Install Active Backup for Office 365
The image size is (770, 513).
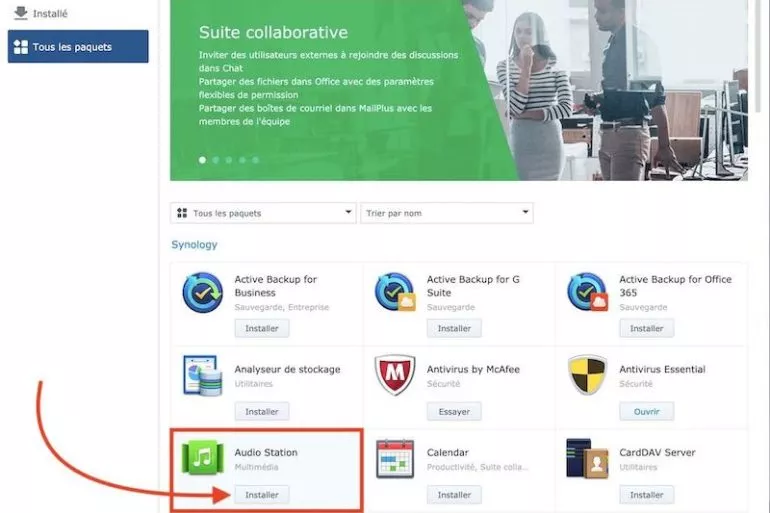647,328
